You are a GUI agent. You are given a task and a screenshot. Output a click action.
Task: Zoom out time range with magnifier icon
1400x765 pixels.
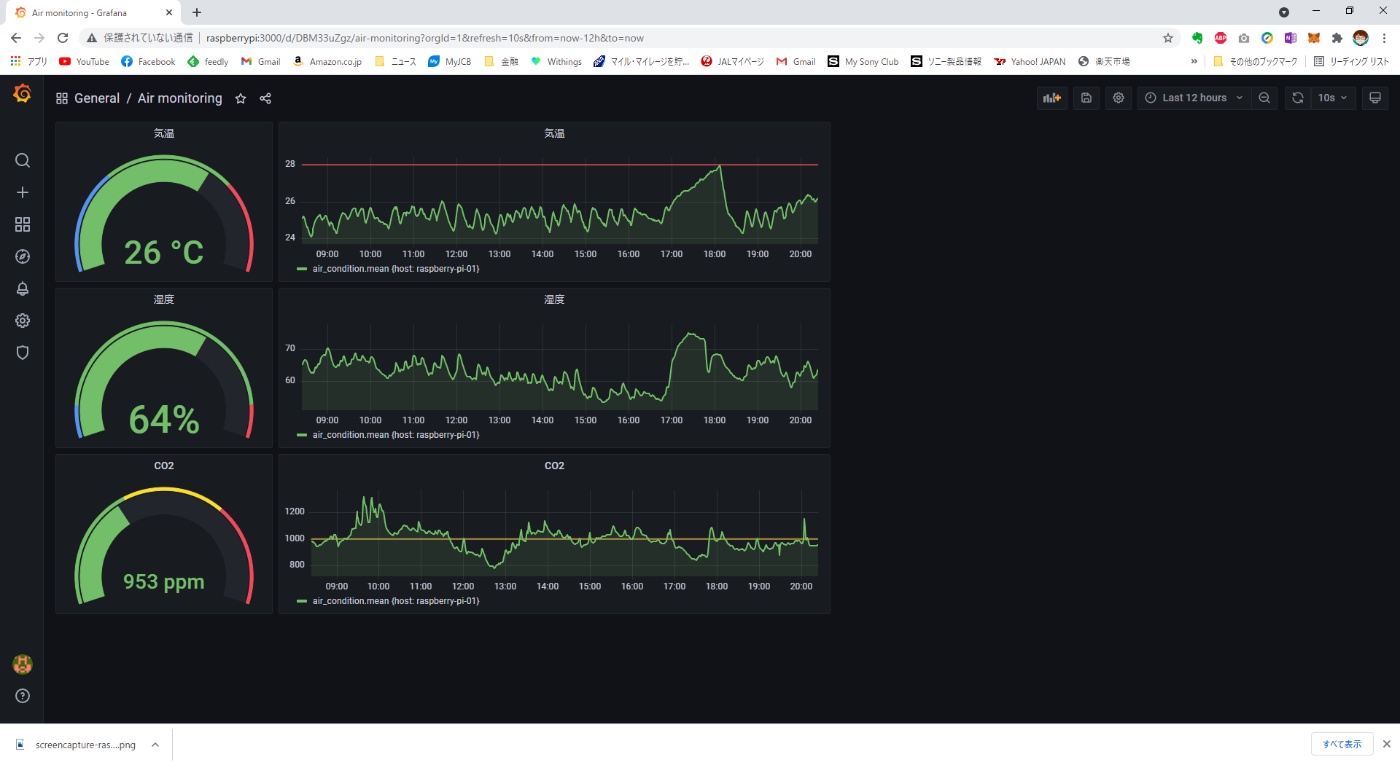(1264, 98)
